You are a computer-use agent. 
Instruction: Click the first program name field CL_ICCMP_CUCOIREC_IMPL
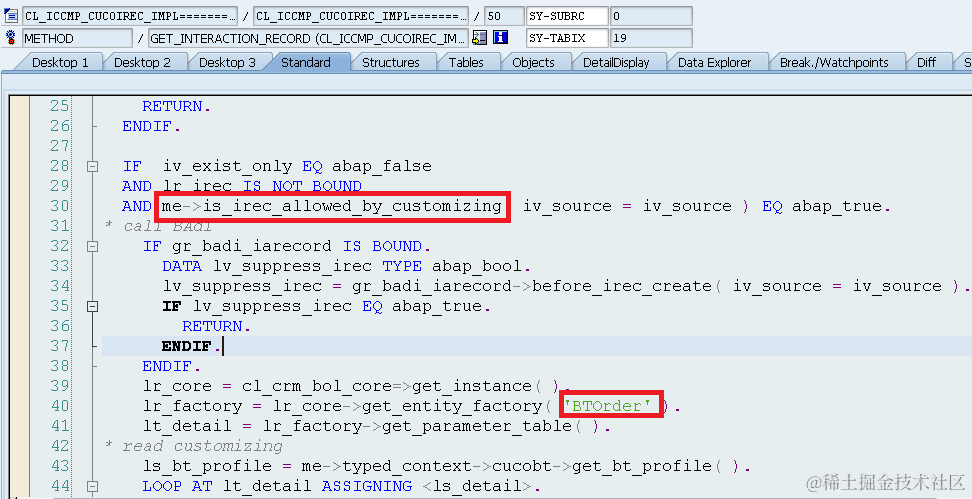130,16
